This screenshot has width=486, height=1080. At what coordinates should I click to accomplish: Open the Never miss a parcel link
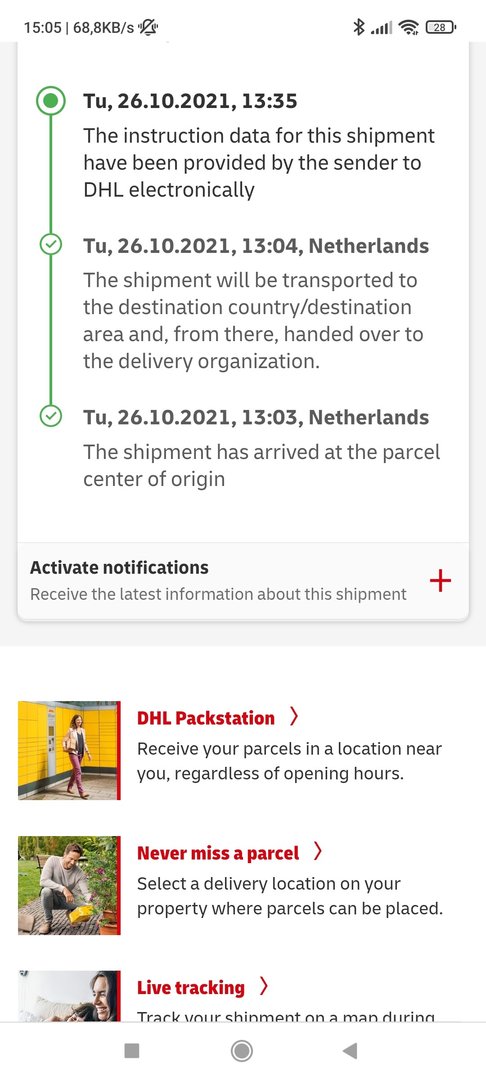(x=218, y=853)
